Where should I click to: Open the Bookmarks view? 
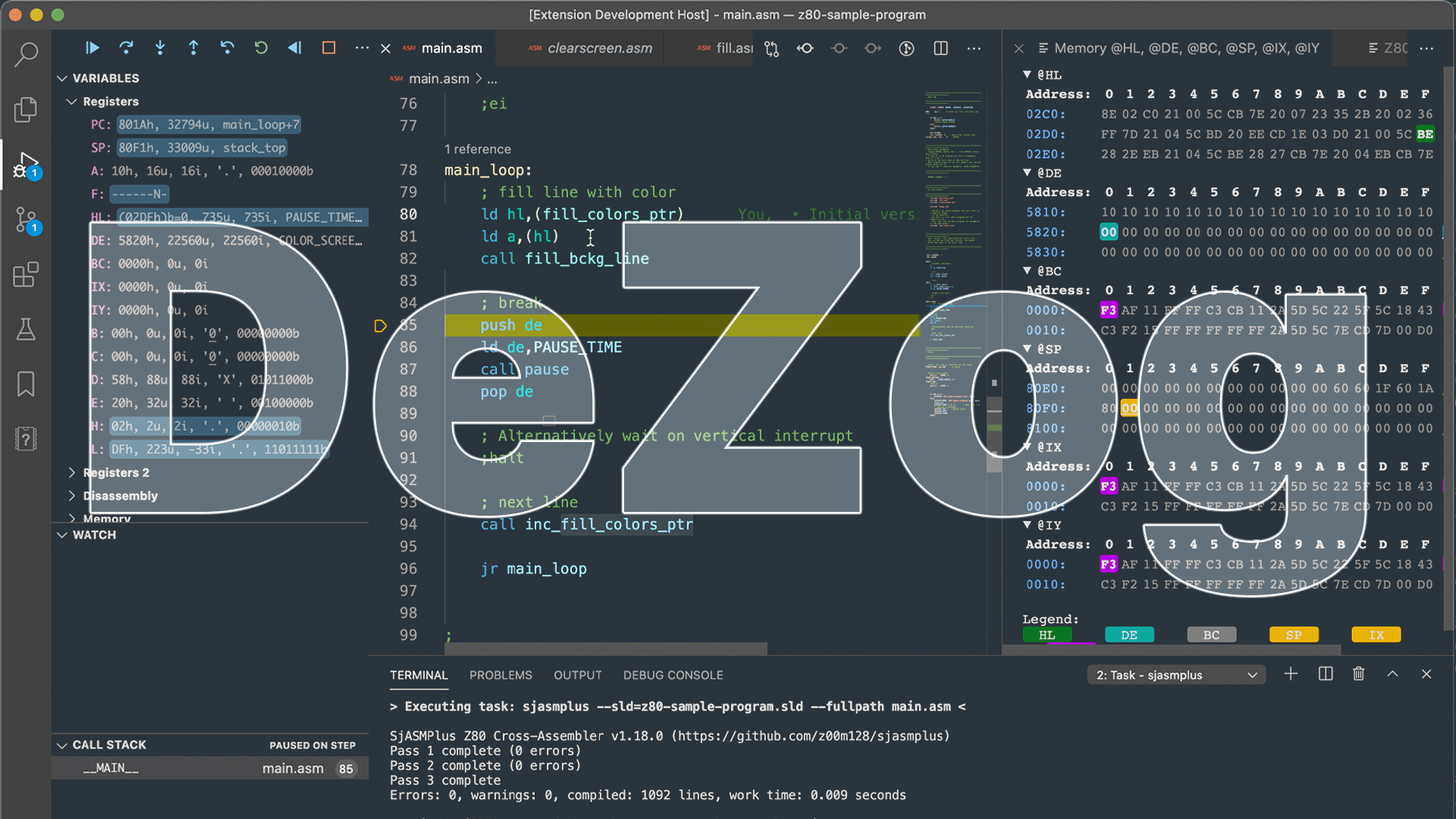(x=26, y=384)
